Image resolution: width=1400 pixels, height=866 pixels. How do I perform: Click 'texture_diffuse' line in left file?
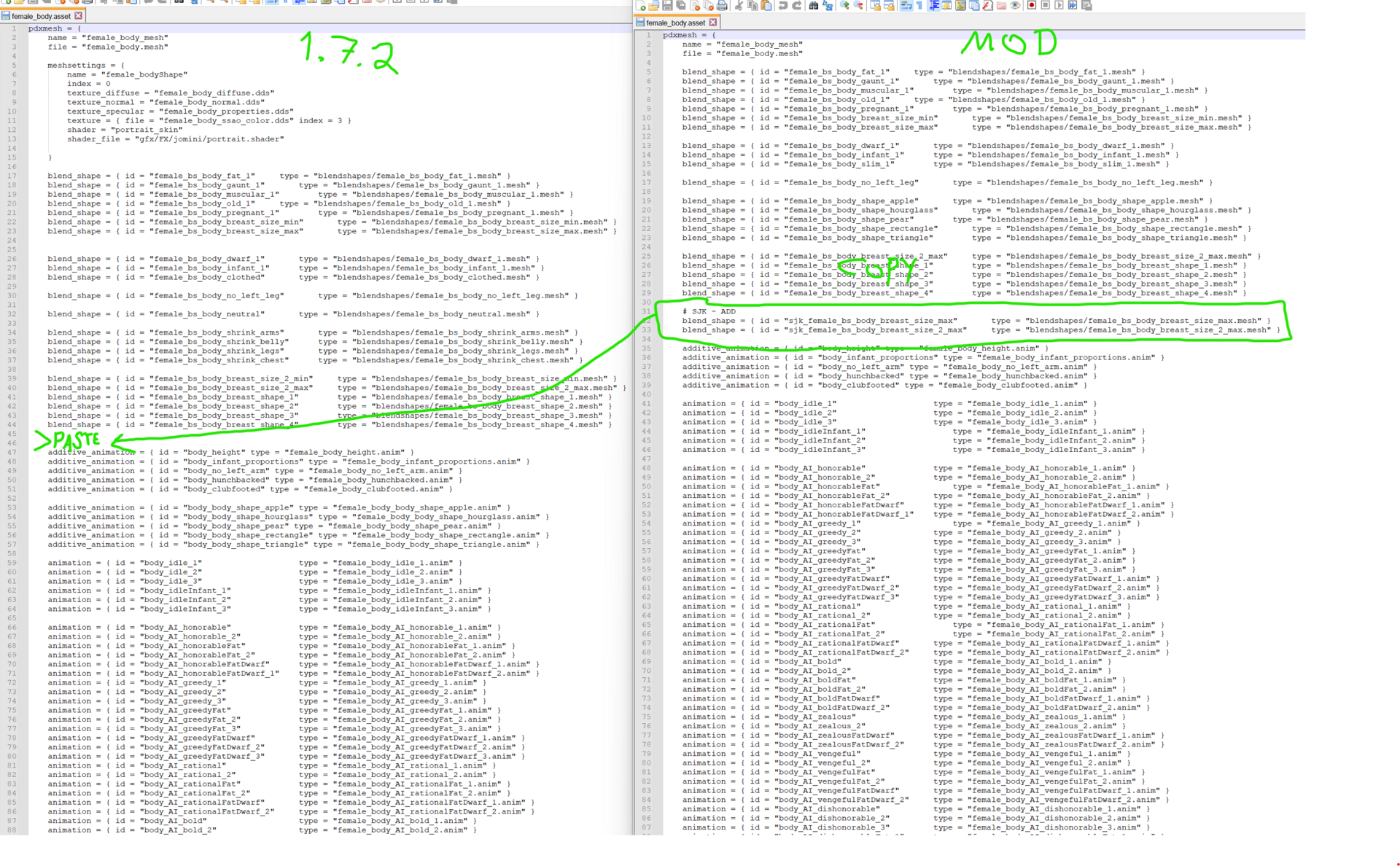171,93
